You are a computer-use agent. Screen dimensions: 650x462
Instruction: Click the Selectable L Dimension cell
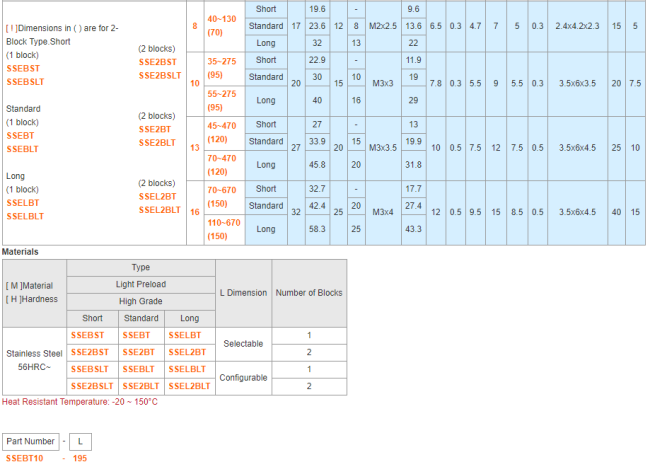[244, 343]
